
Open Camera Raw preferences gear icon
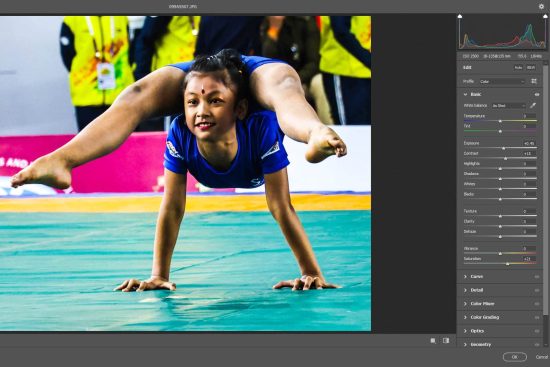(541, 6)
